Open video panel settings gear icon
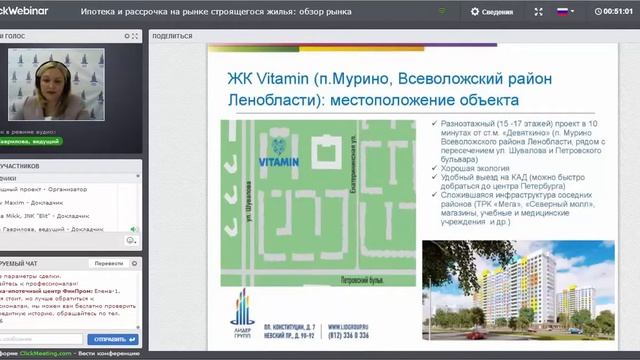Image resolution: width=640 pixels, height=360 pixels. (x=127, y=36)
